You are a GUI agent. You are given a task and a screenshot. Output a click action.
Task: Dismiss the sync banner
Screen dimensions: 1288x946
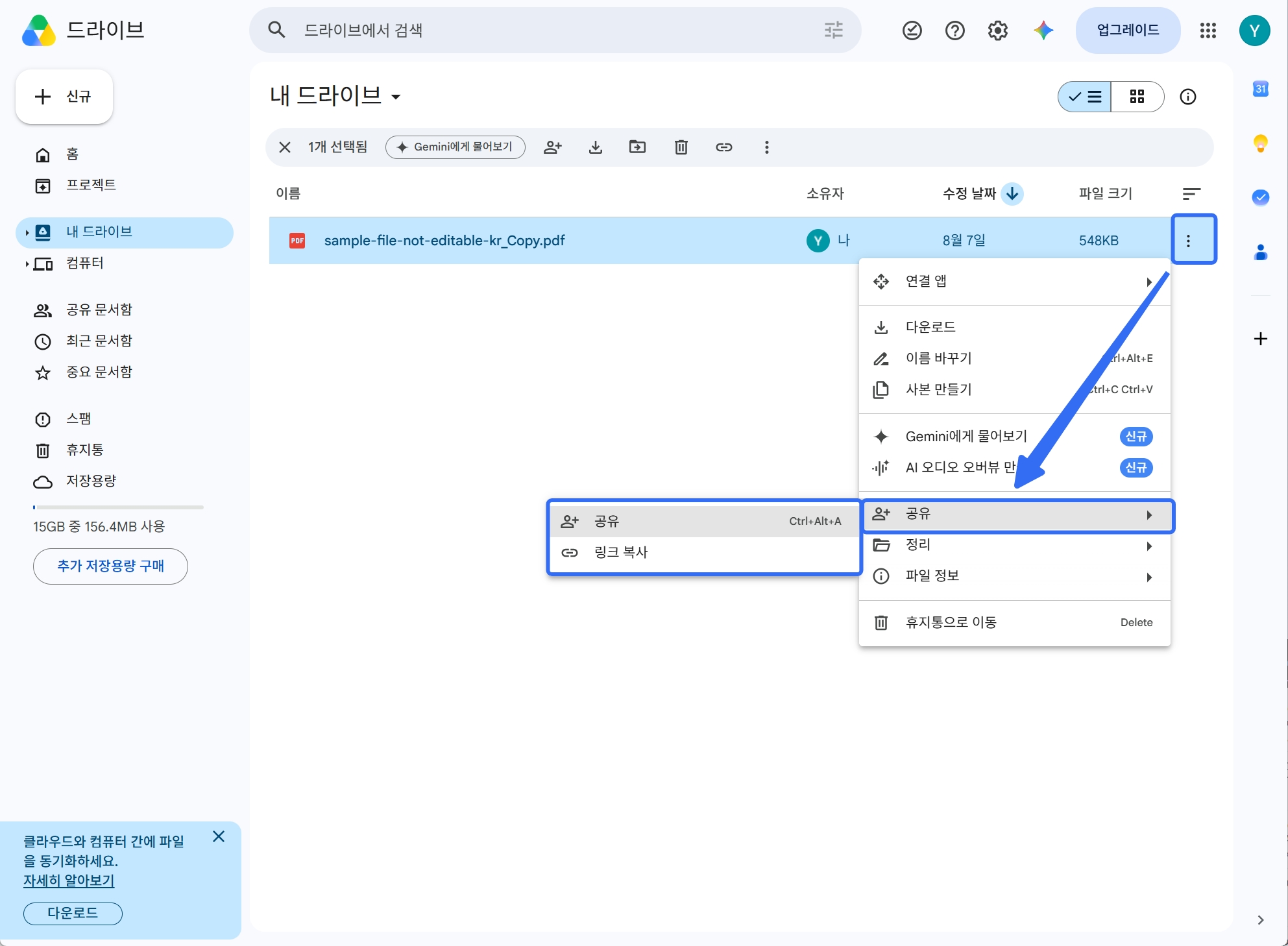(x=219, y=837)
